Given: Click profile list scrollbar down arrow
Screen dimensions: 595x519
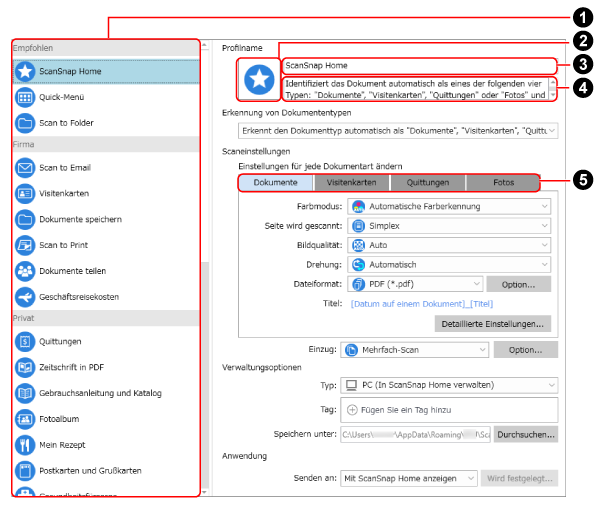Looking at the screenshot, I should click(x=205, y=492).
